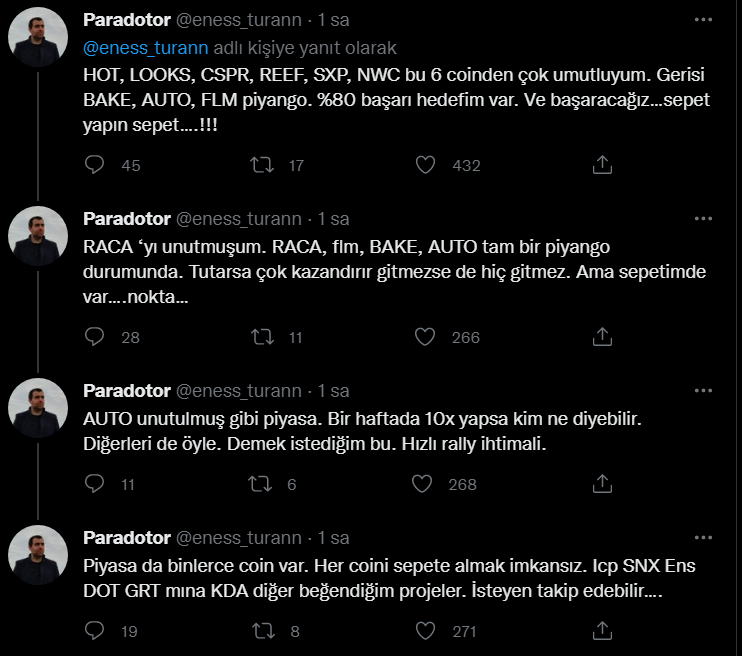
Task: Like the AUTO tweet with 268 likes
Action: click(x=425, y=485)
